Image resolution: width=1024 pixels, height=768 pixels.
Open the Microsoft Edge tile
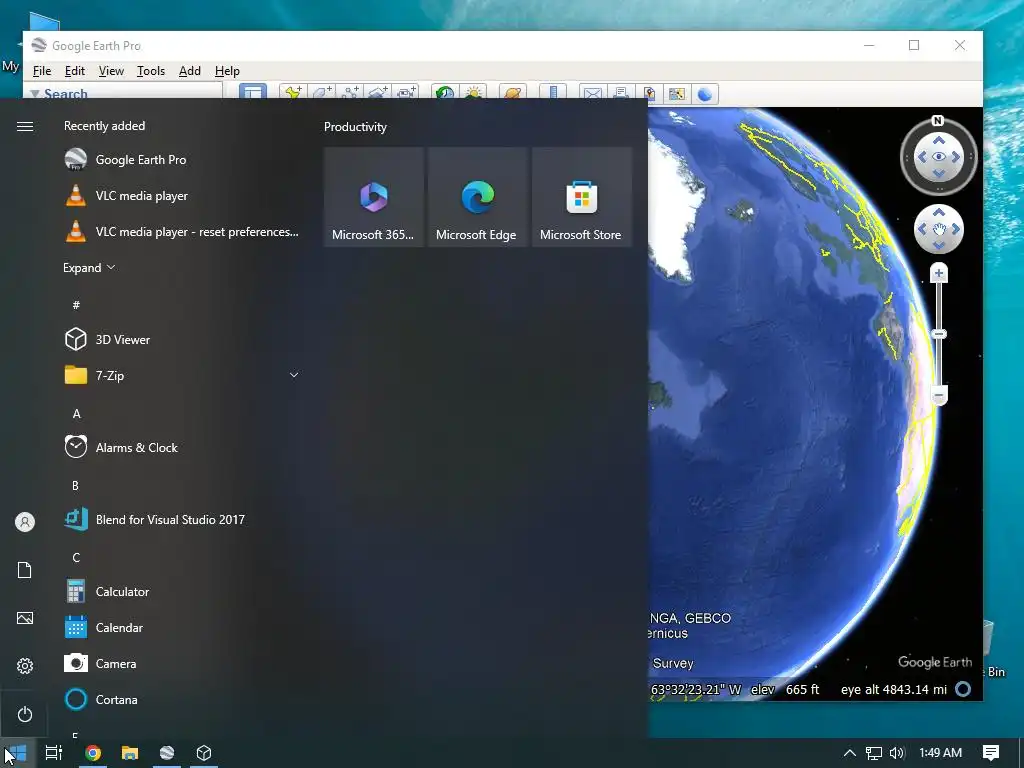point(477,197)
